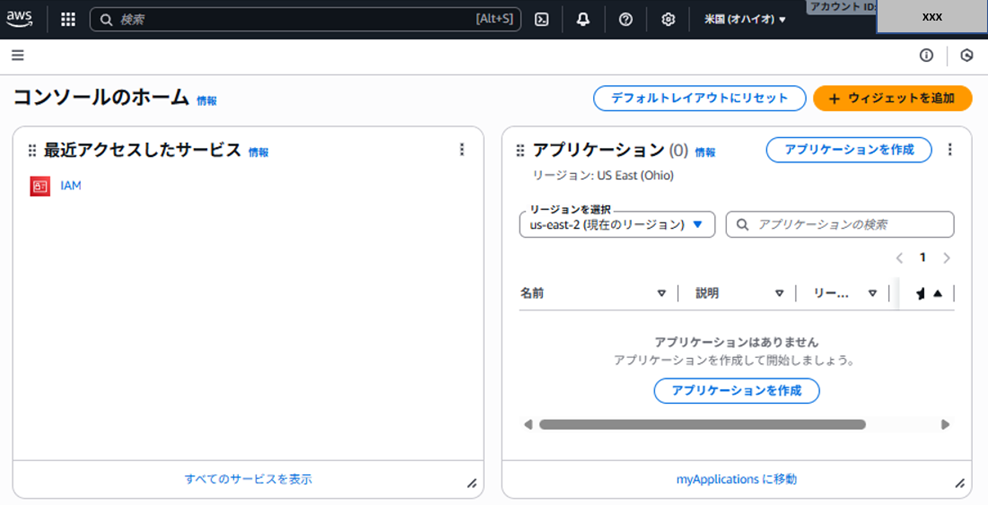This screenshot has height=505, width=988.
Task: Click the applications table horizontal scrollbar
Action: (x=702, y=424)
